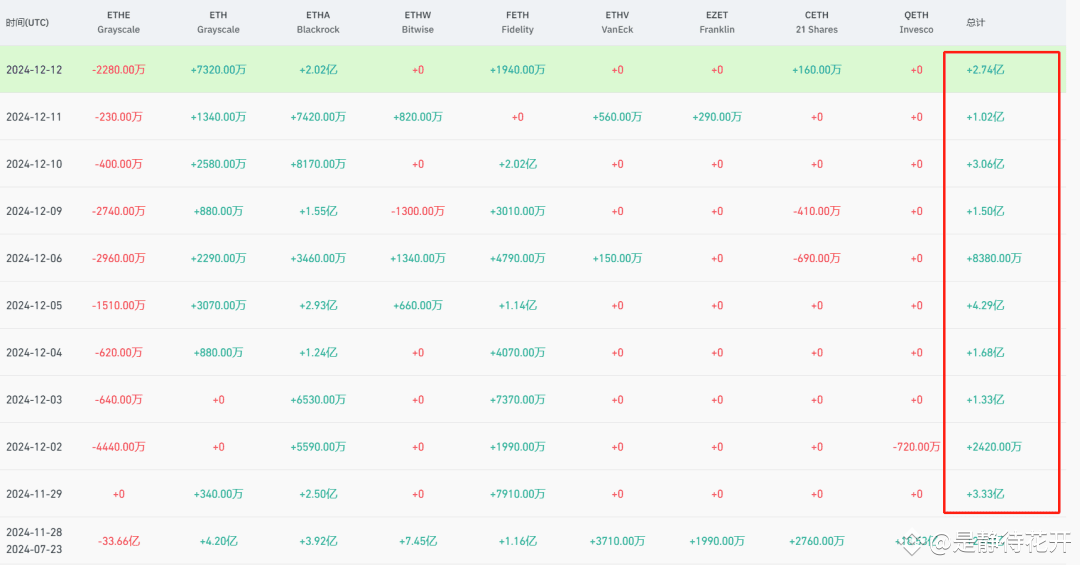
Task: Open the 2024-12-06 date entry
Action: pyautogui.click(x=34, y=258)
